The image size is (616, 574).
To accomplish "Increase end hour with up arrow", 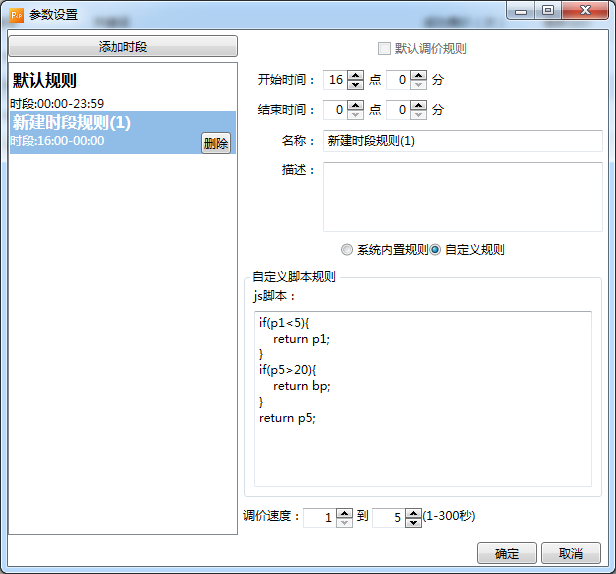I will click(356, 105).
